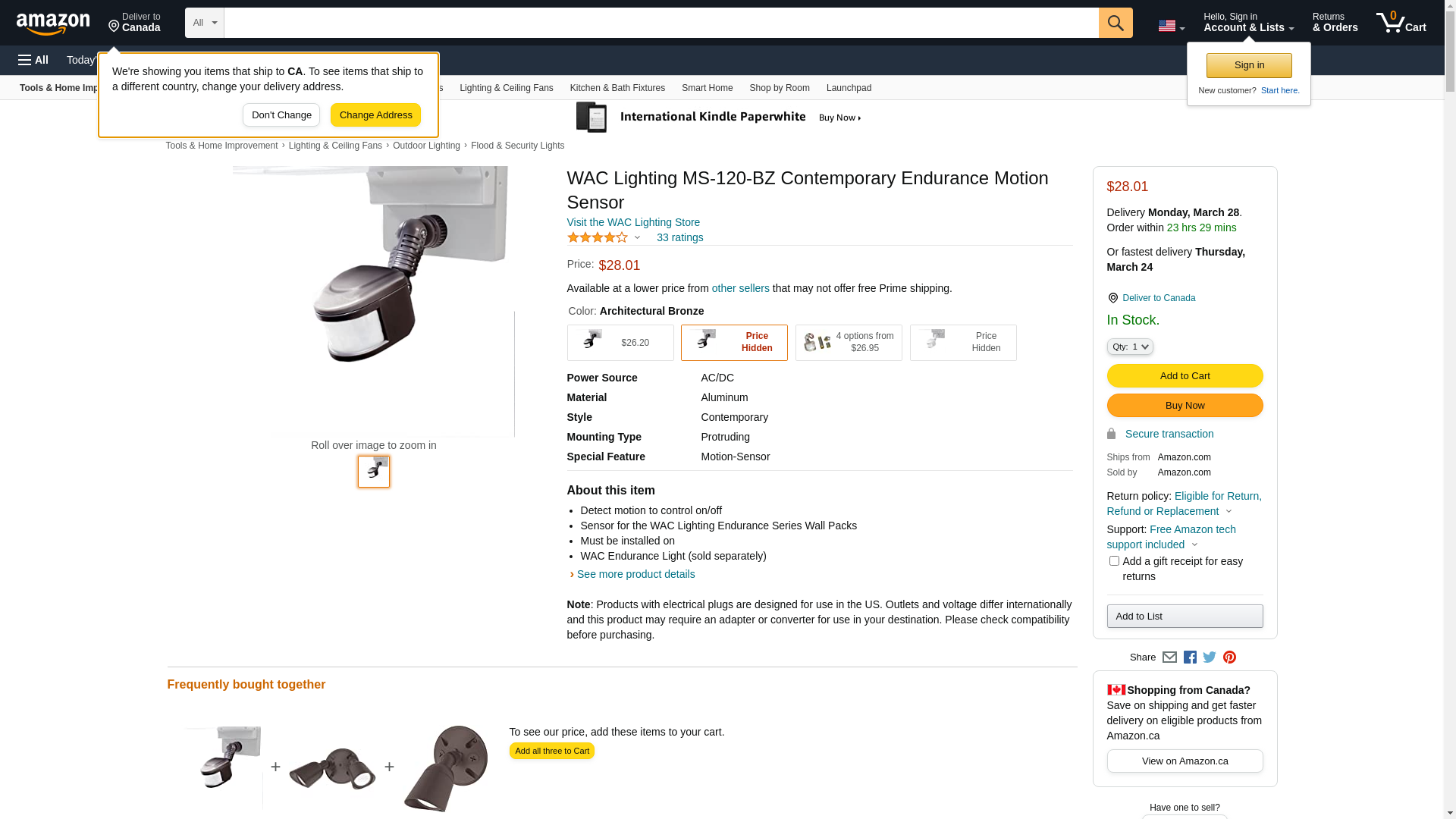Share product via email icon

1169,657
